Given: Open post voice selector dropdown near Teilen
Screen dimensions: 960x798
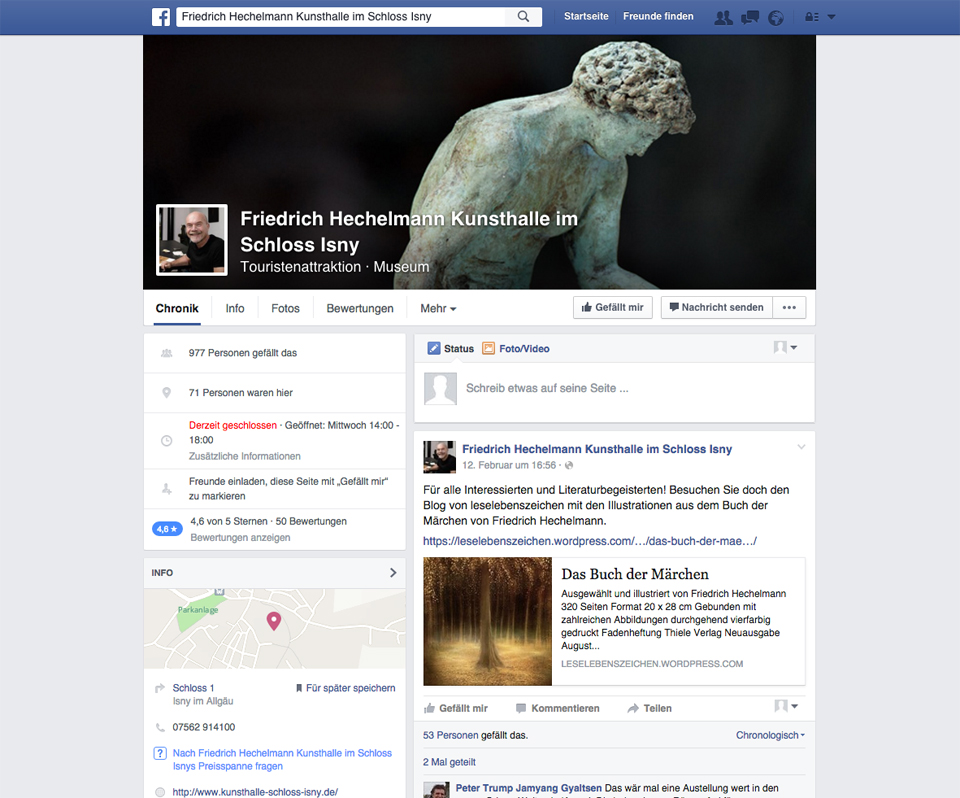Looking at the screenshot, I should click(786, 706).
